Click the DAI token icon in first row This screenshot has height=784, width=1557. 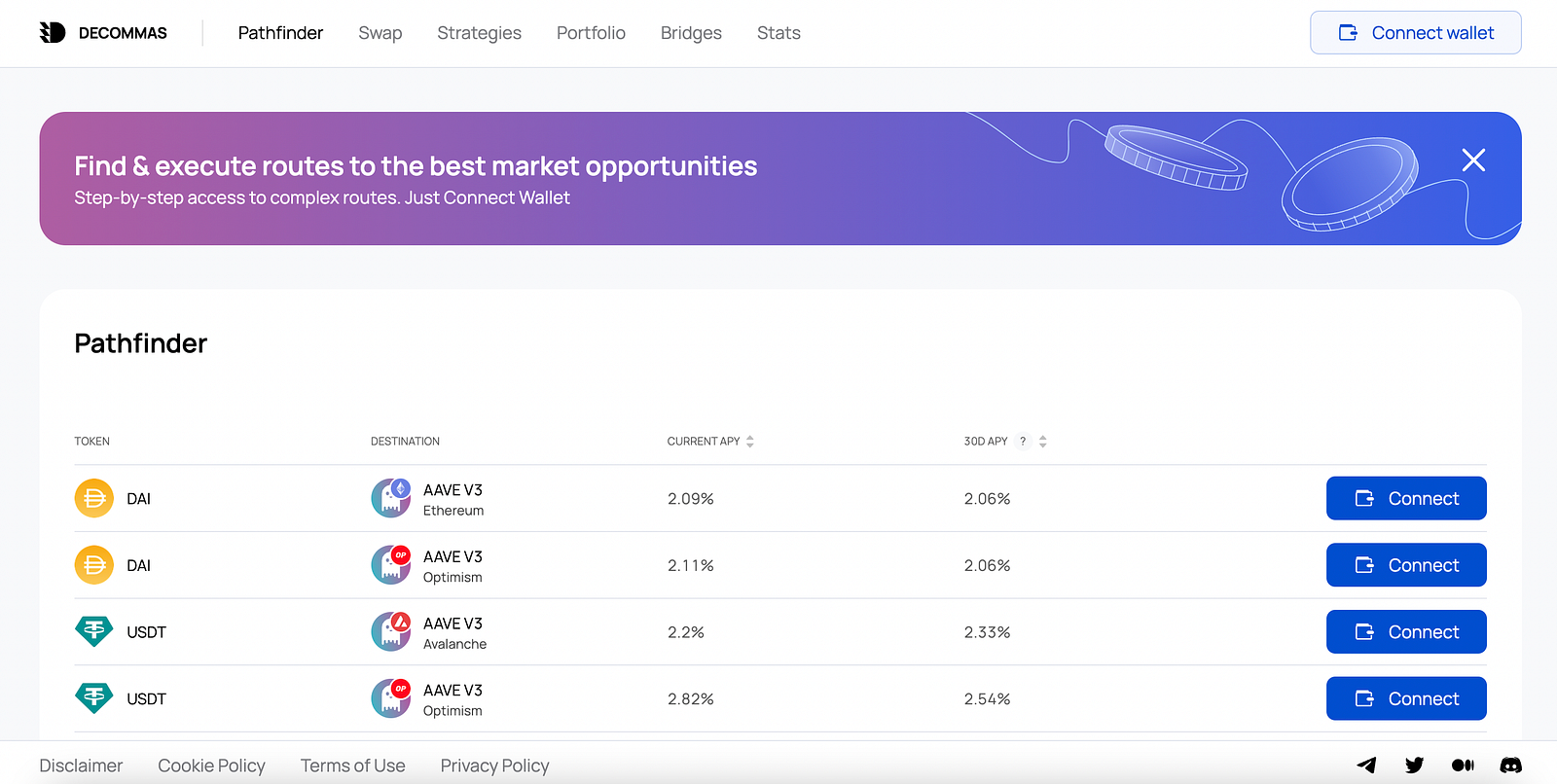coord(94,499)
